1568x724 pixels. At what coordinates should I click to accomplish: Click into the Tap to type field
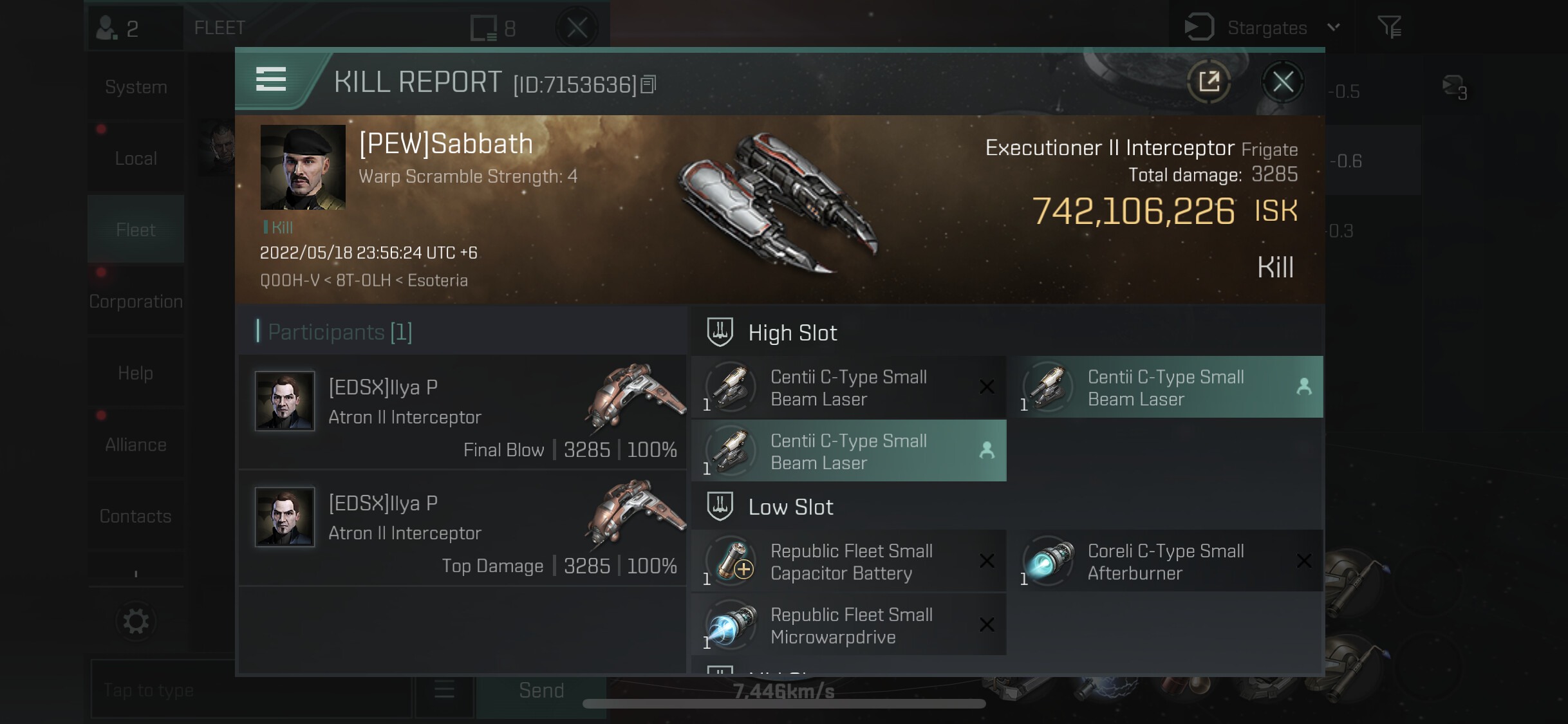(251, 690)
